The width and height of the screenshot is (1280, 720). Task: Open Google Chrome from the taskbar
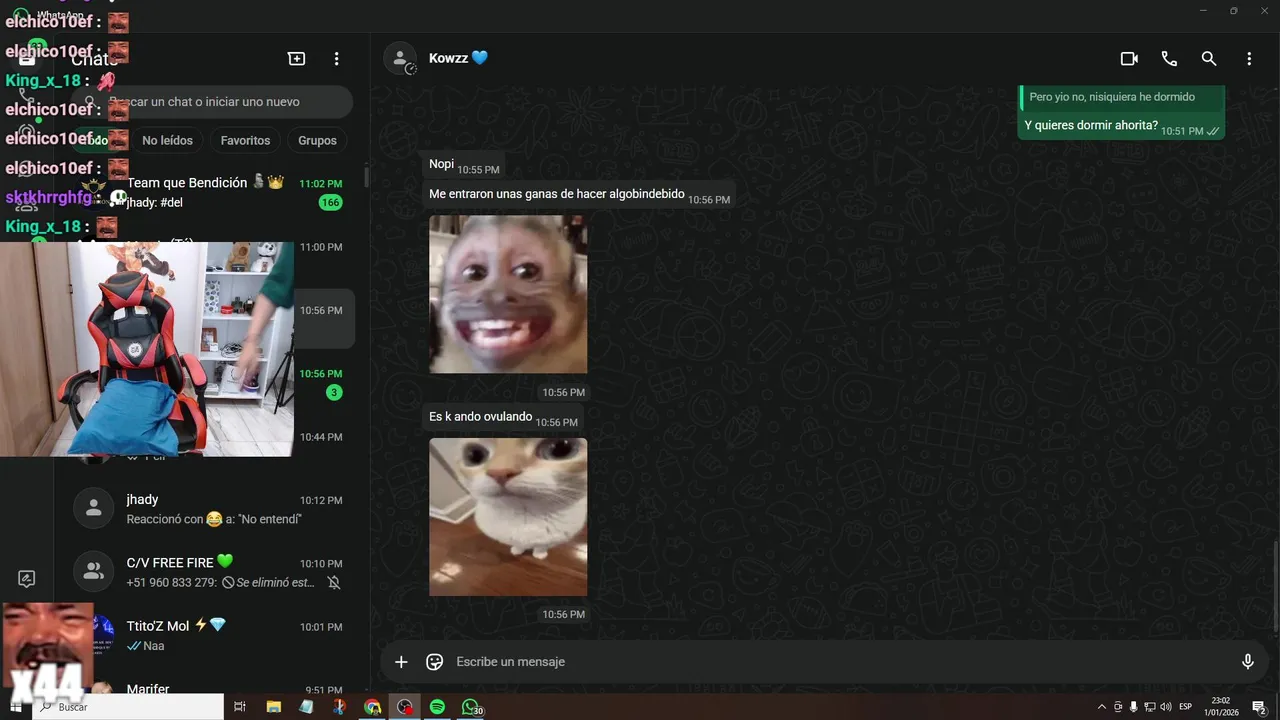(372, 707)
